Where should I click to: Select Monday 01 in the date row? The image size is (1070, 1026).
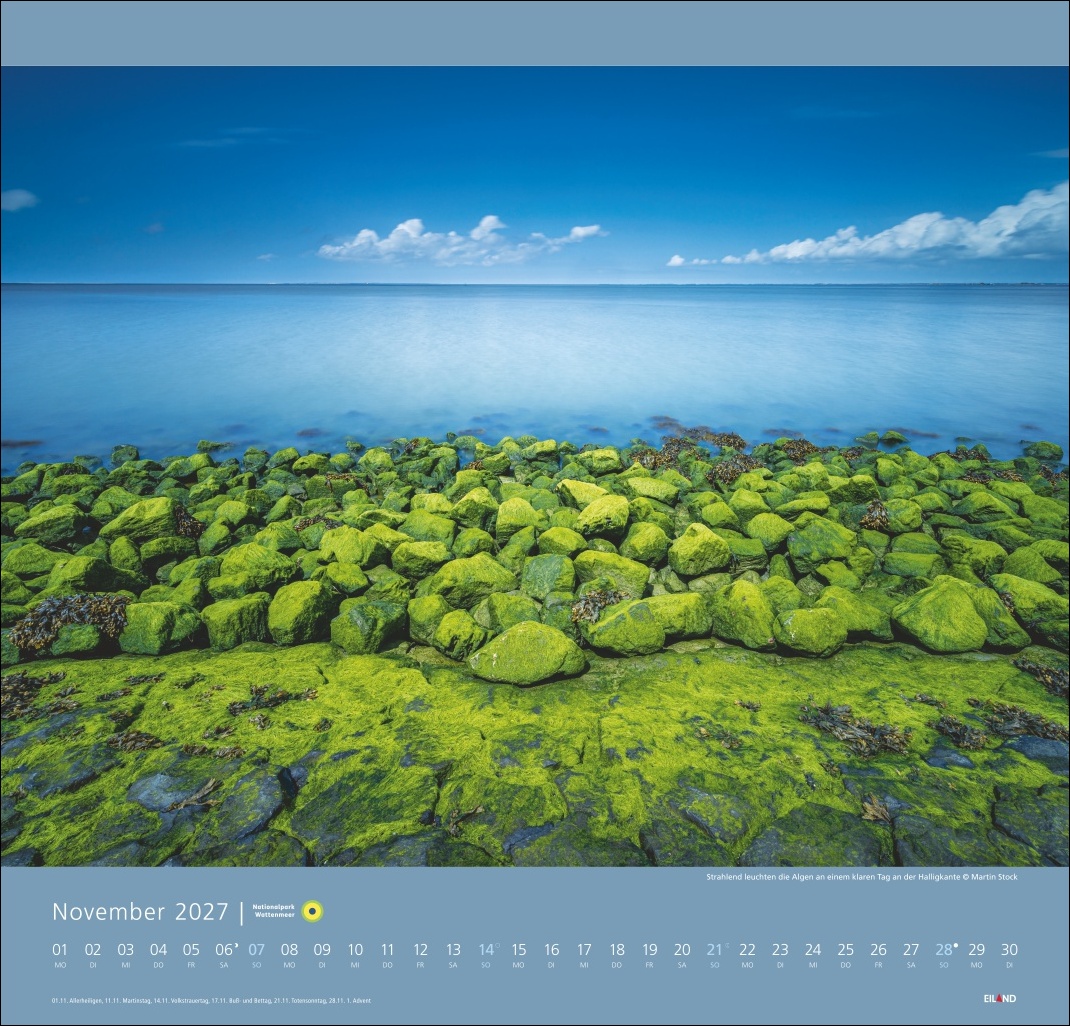60,951
